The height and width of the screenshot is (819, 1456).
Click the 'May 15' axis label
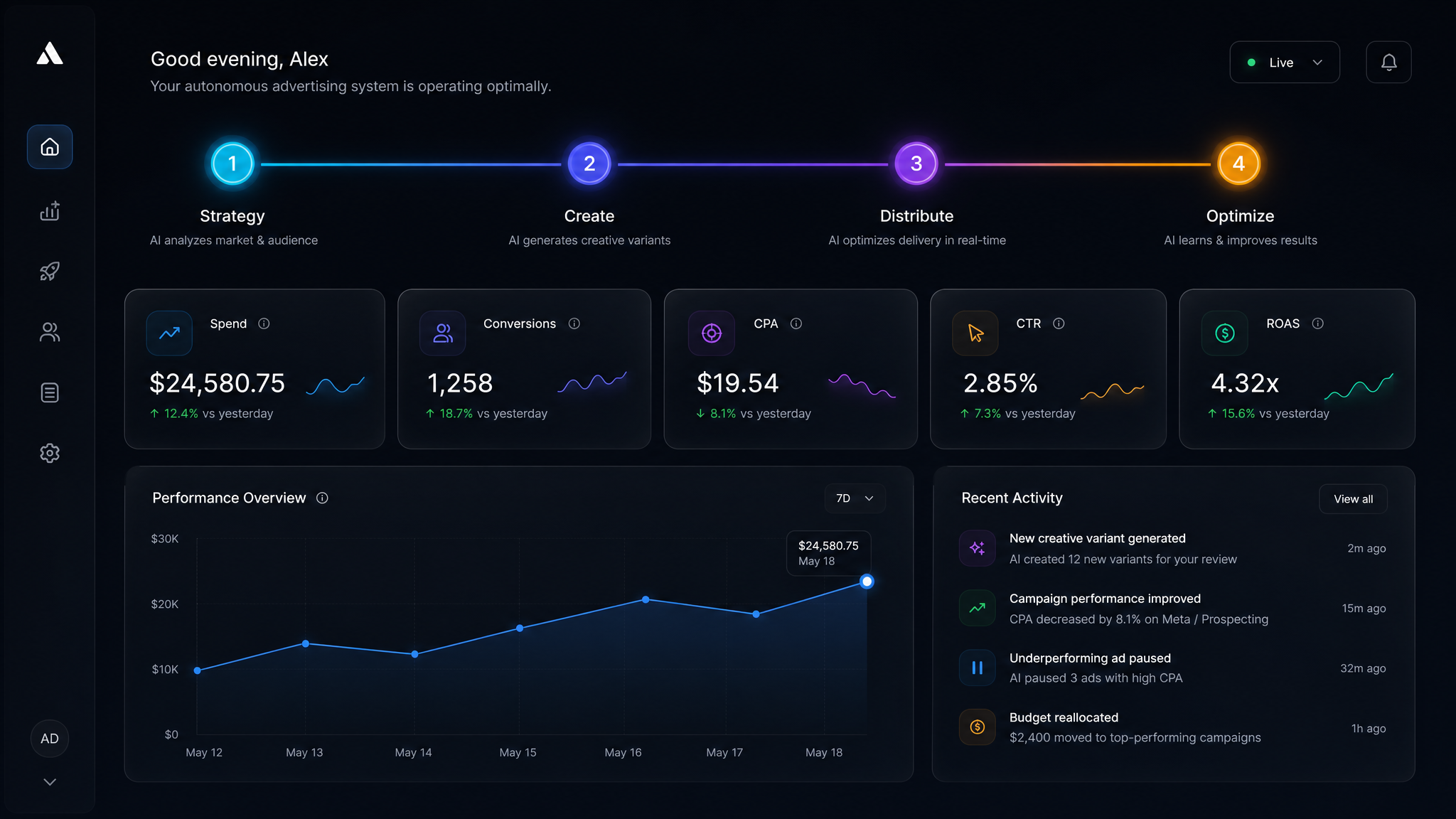(x=518, y=752)
